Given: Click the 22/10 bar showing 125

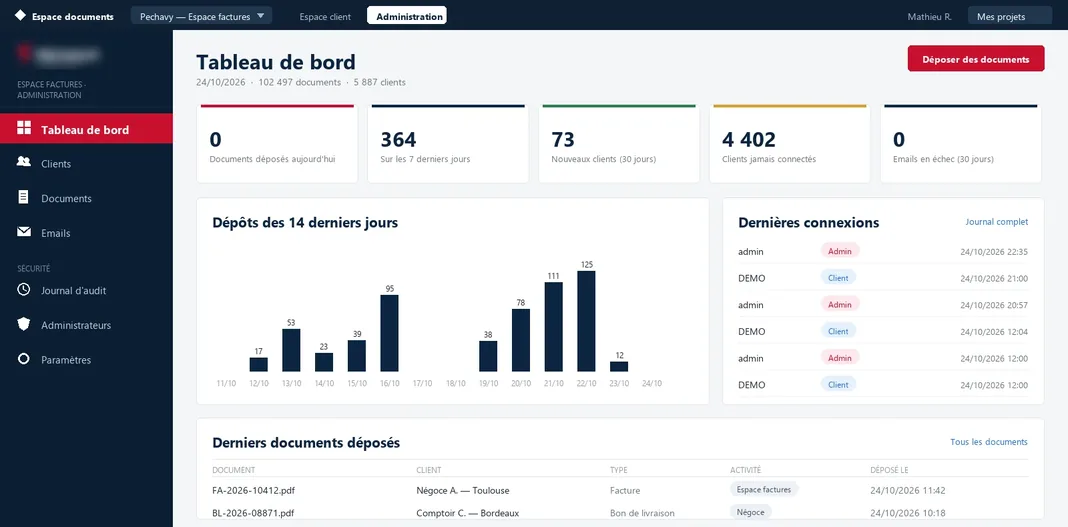Looking at the screenshot, I should pyautogui.click(x=586, y=321).
